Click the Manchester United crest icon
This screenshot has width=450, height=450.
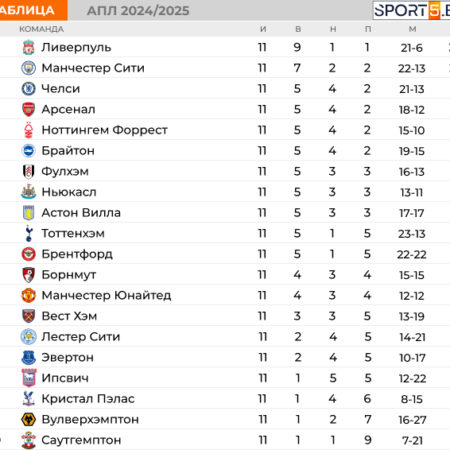point(29,295)
